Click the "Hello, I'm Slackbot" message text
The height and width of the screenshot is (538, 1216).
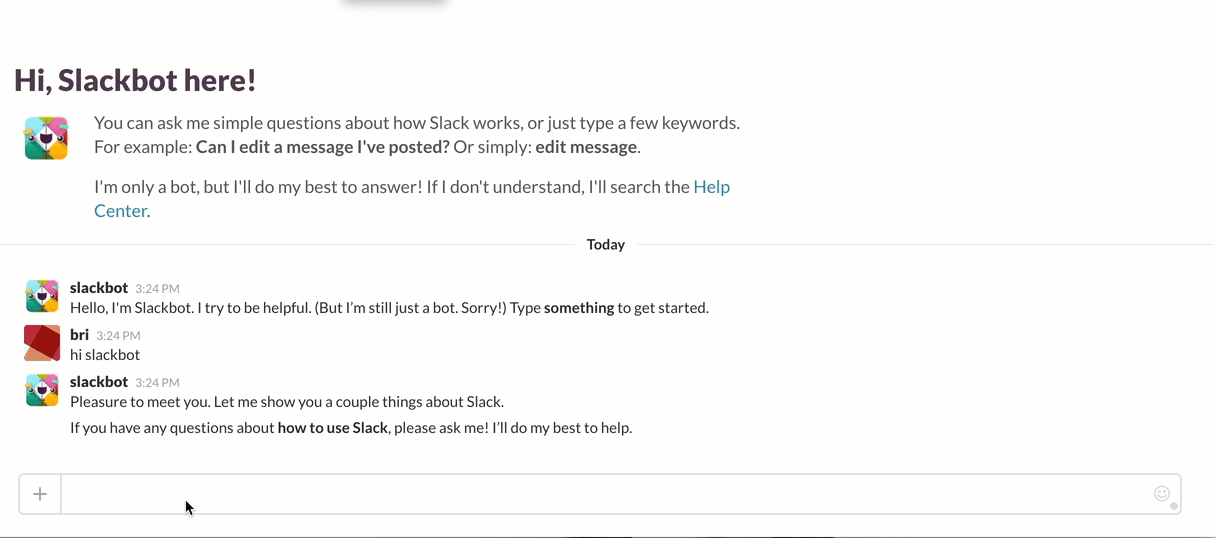pyautogui.click(x=389, y=308)
